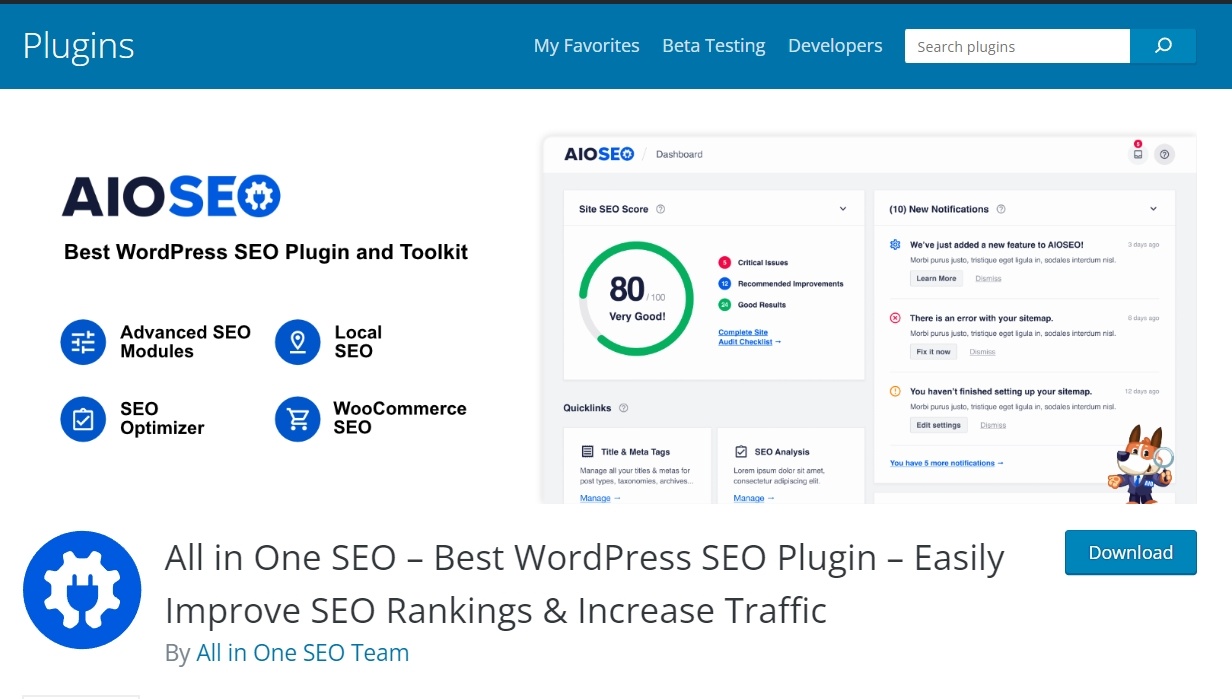Screen dimensions: 1232x699
Task: Click 'Best WordPress SEO Plugin and Toolkit' tagline
Action: [x=266, y=252]
